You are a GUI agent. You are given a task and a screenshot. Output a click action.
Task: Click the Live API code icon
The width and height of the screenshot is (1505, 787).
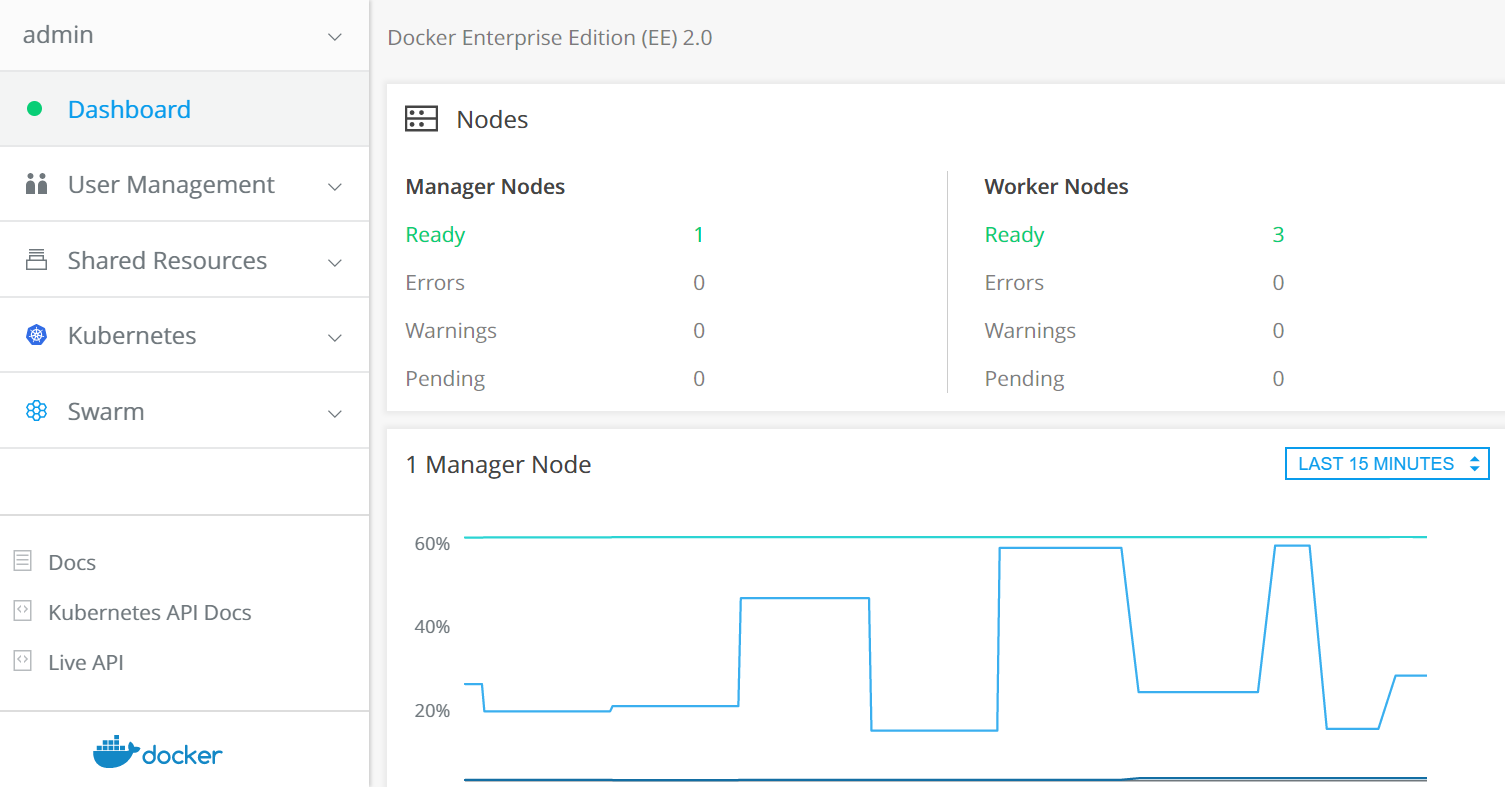22,661
